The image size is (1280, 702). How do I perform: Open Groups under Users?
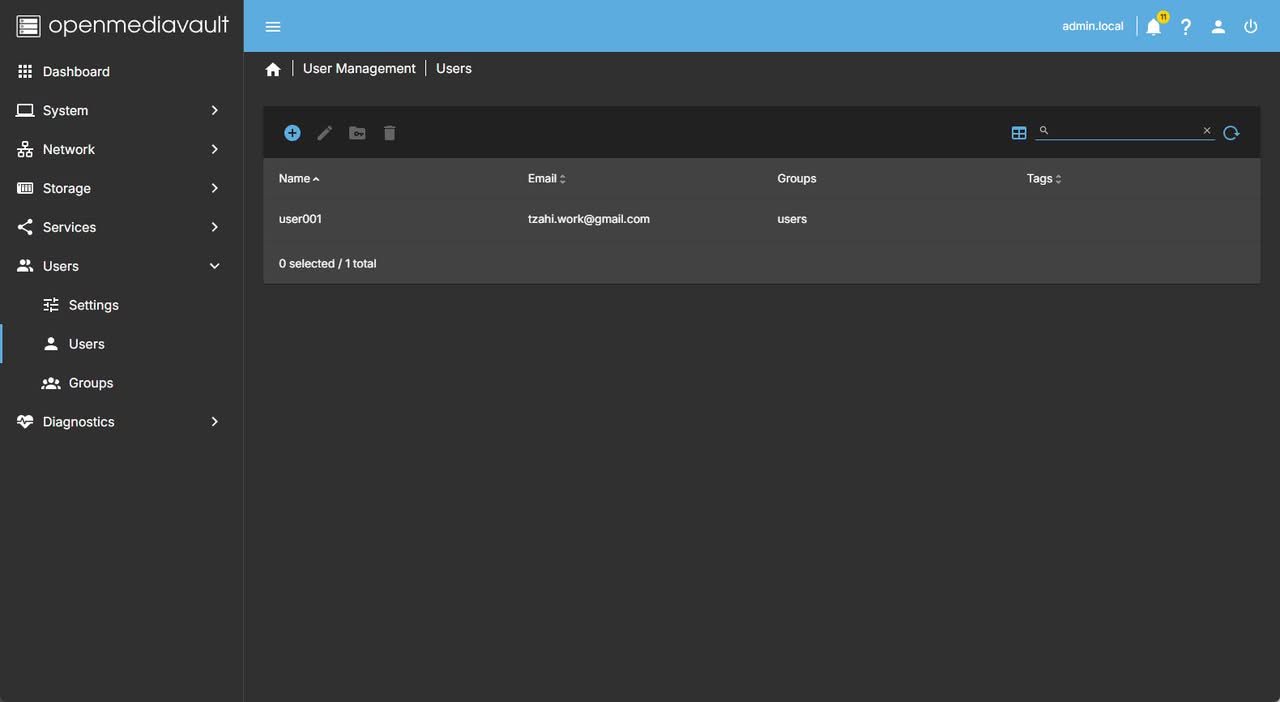point(121,383)
